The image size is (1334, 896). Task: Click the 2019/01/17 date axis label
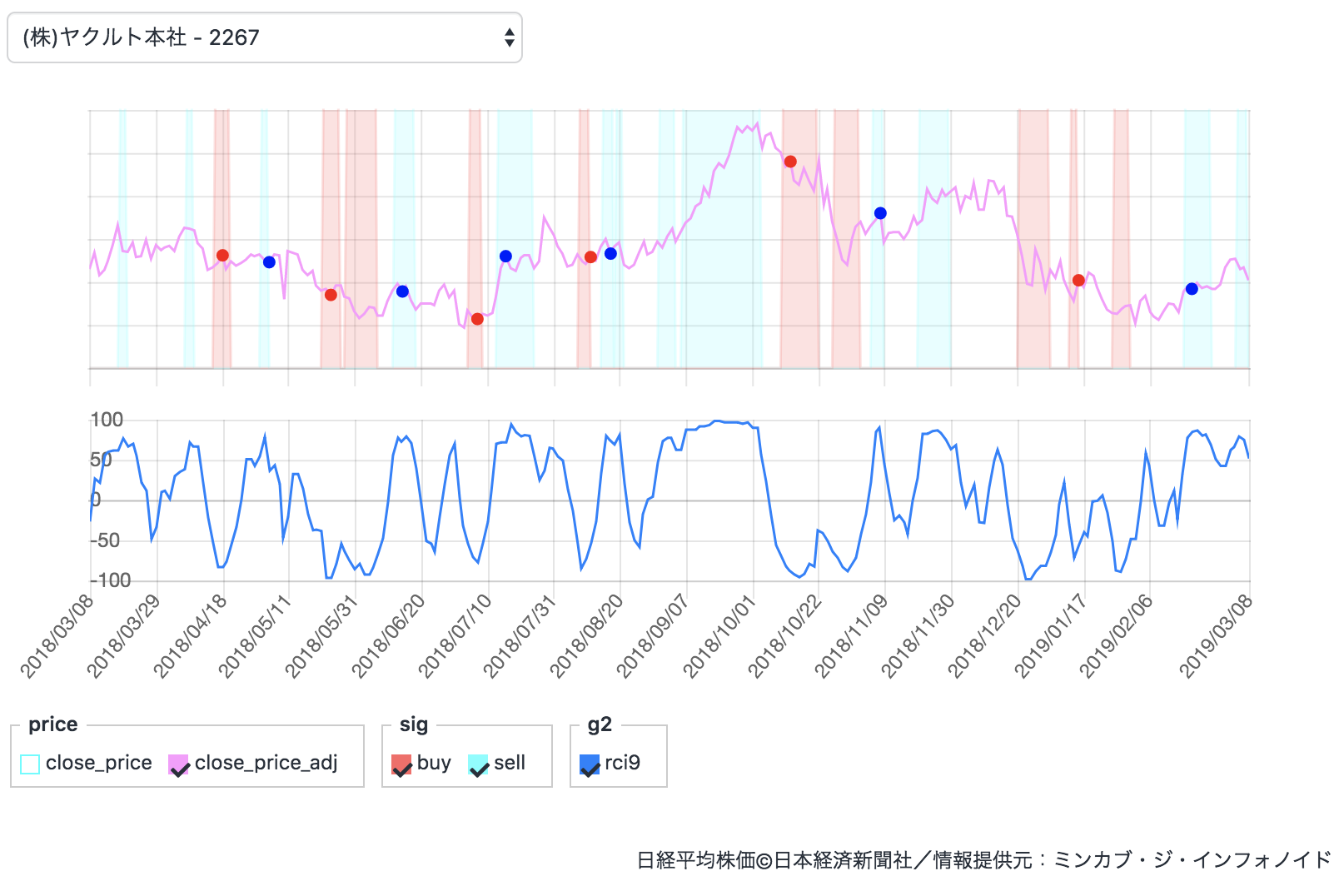1051,638
